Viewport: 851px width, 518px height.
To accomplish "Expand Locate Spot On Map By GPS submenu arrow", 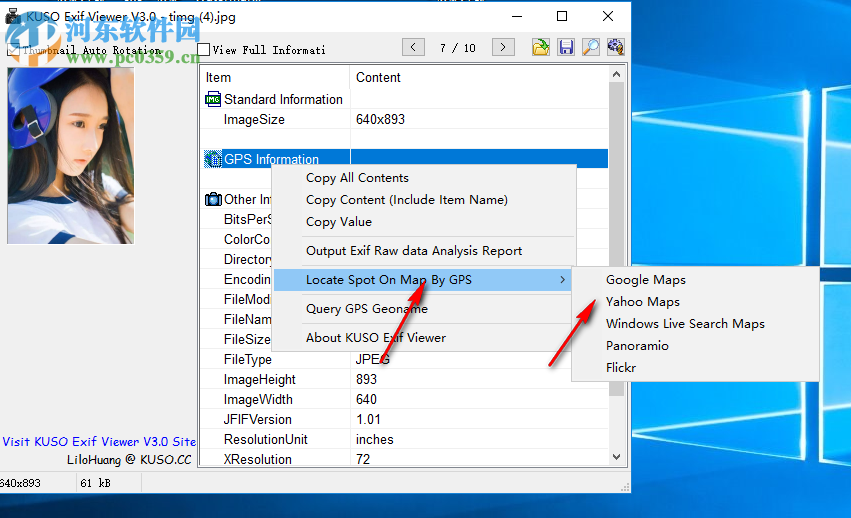I will (562, 280).
